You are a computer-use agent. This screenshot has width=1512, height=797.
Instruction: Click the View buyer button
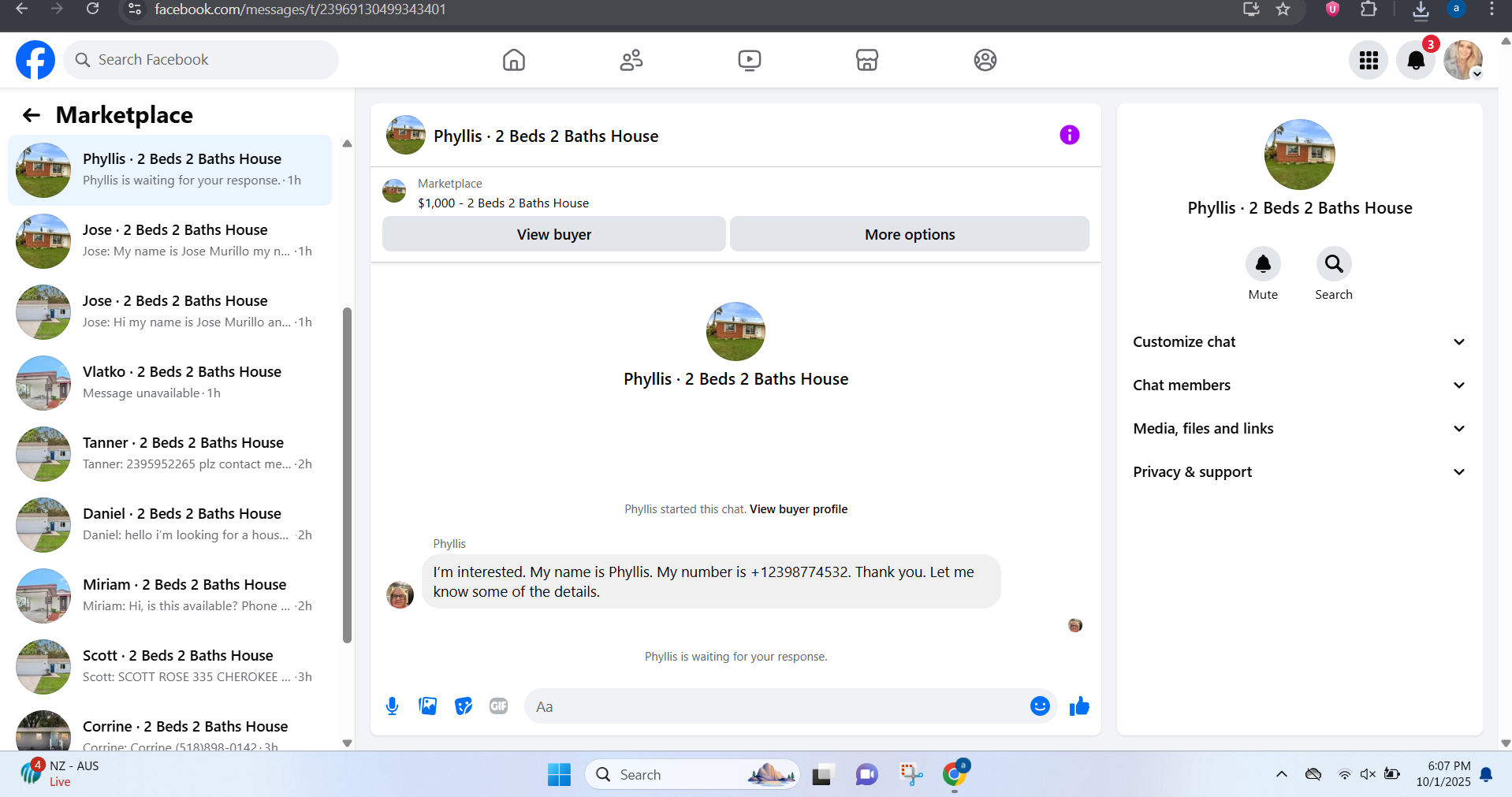(554, 234)
